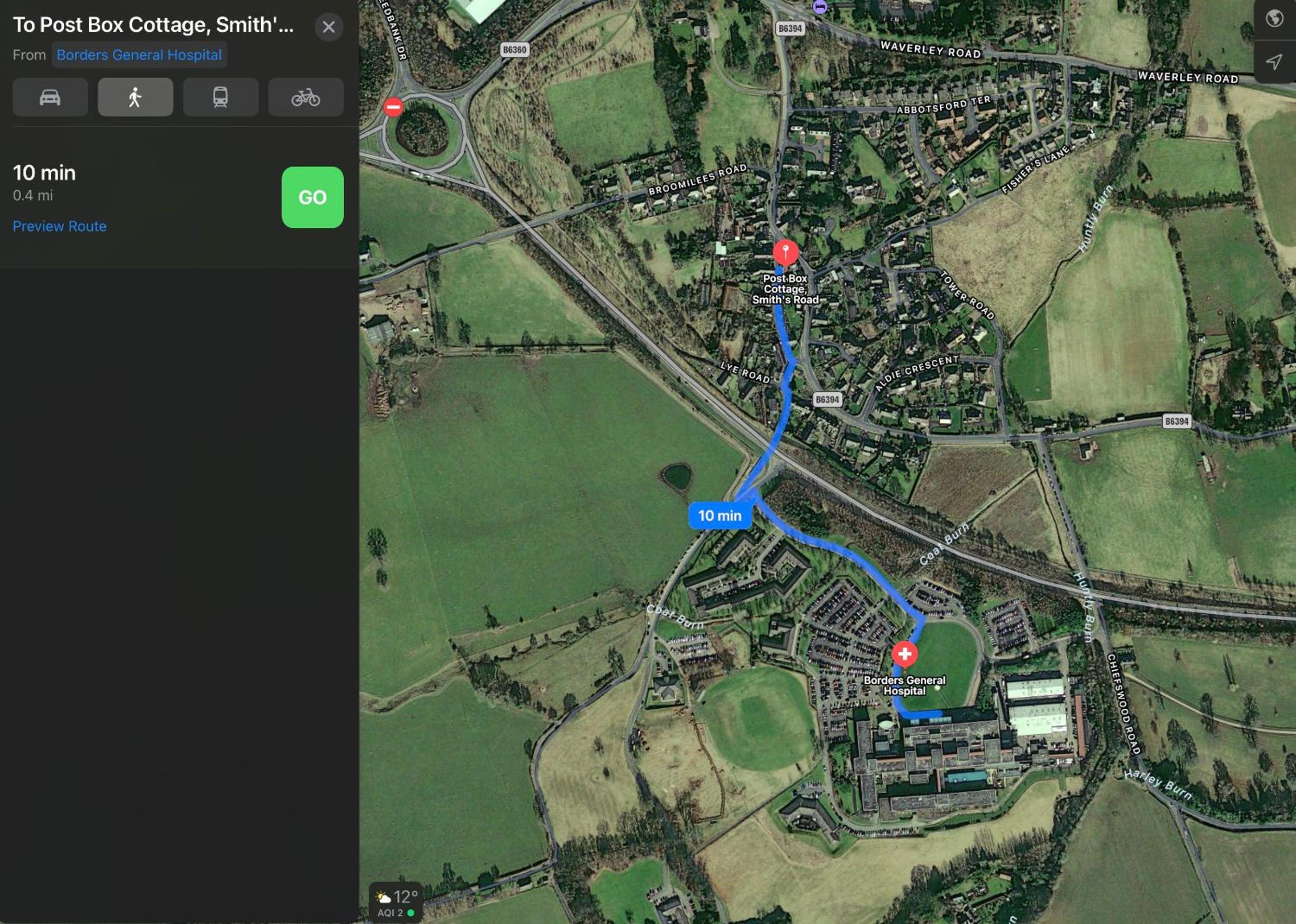Viewport: 1296px width, 924px height.
Task: Open map mode globe button
Action: (1274, 19)
